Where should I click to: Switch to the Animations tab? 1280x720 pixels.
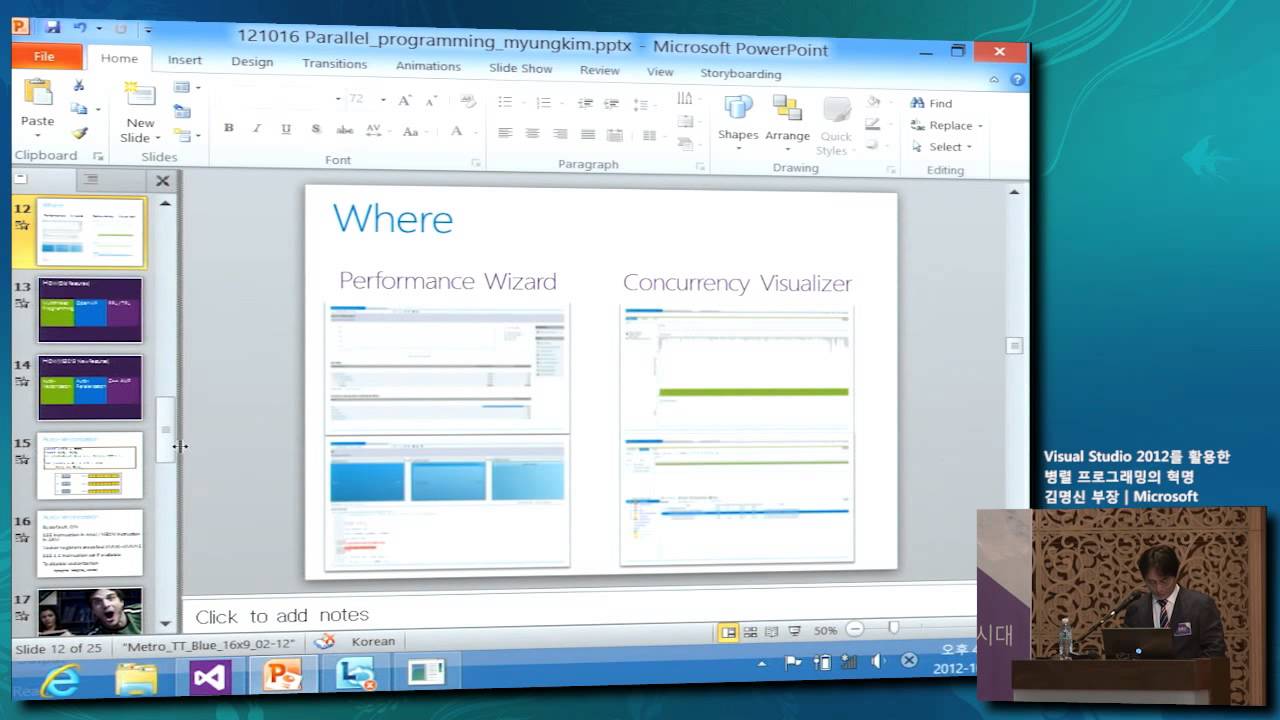pyautogui.click(x=428, y=66)
